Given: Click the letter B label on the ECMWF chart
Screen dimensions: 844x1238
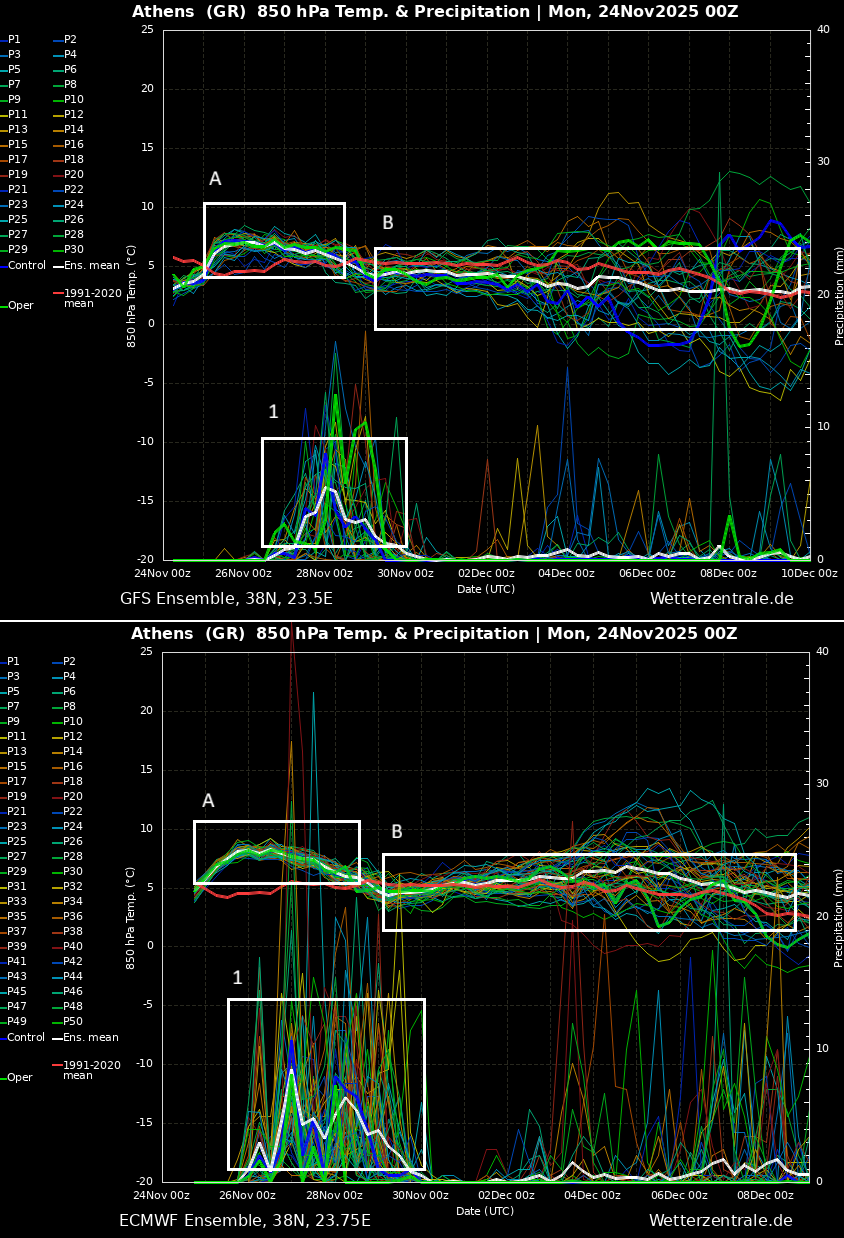Looking at the screenshot, I should coord(396,832).
